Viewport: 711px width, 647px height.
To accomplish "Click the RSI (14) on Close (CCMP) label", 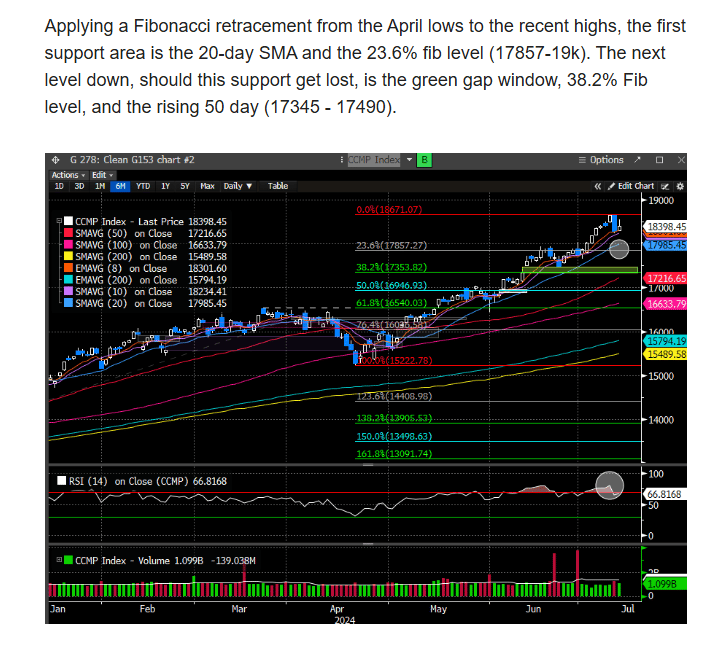I will (x=128, y=481).
